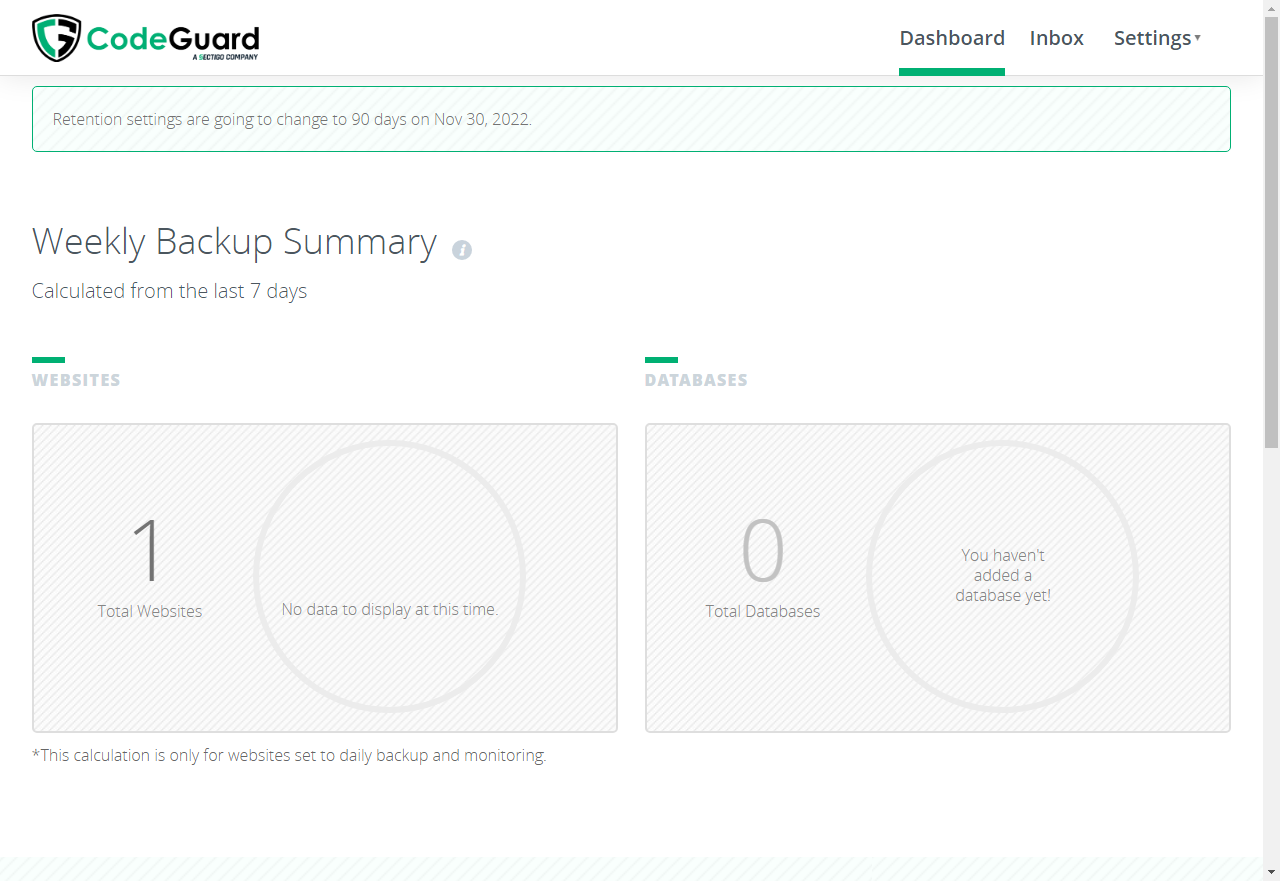The width and height of the screenshot is (1280, 881).
Task: Click the green WEBSITES section marker
Action: (48, 359)
